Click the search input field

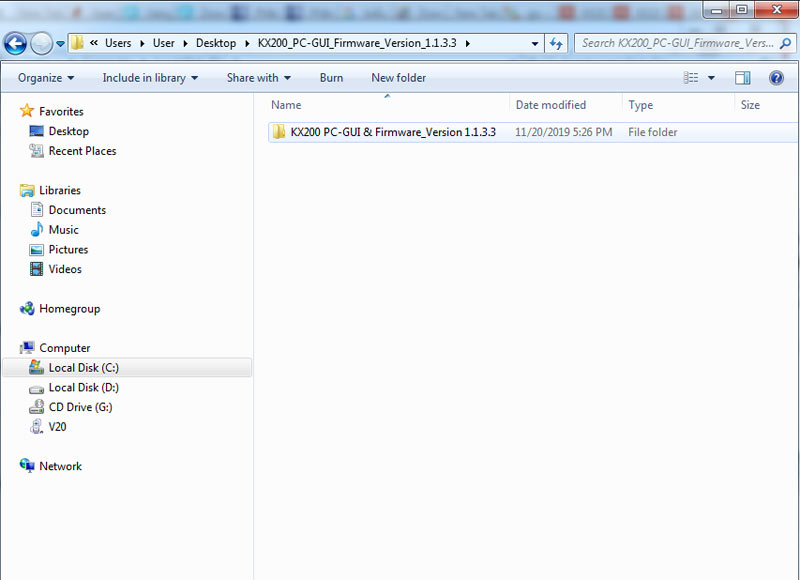pyautogui.click(x=677, y=43)
